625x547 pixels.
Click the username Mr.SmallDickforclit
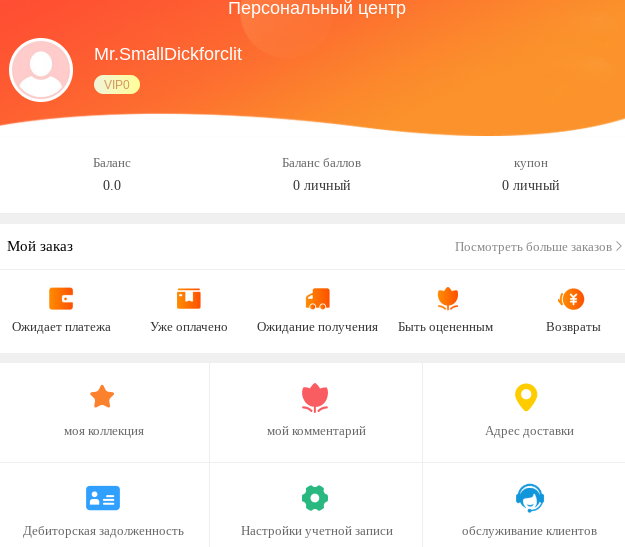pos(168,54)
